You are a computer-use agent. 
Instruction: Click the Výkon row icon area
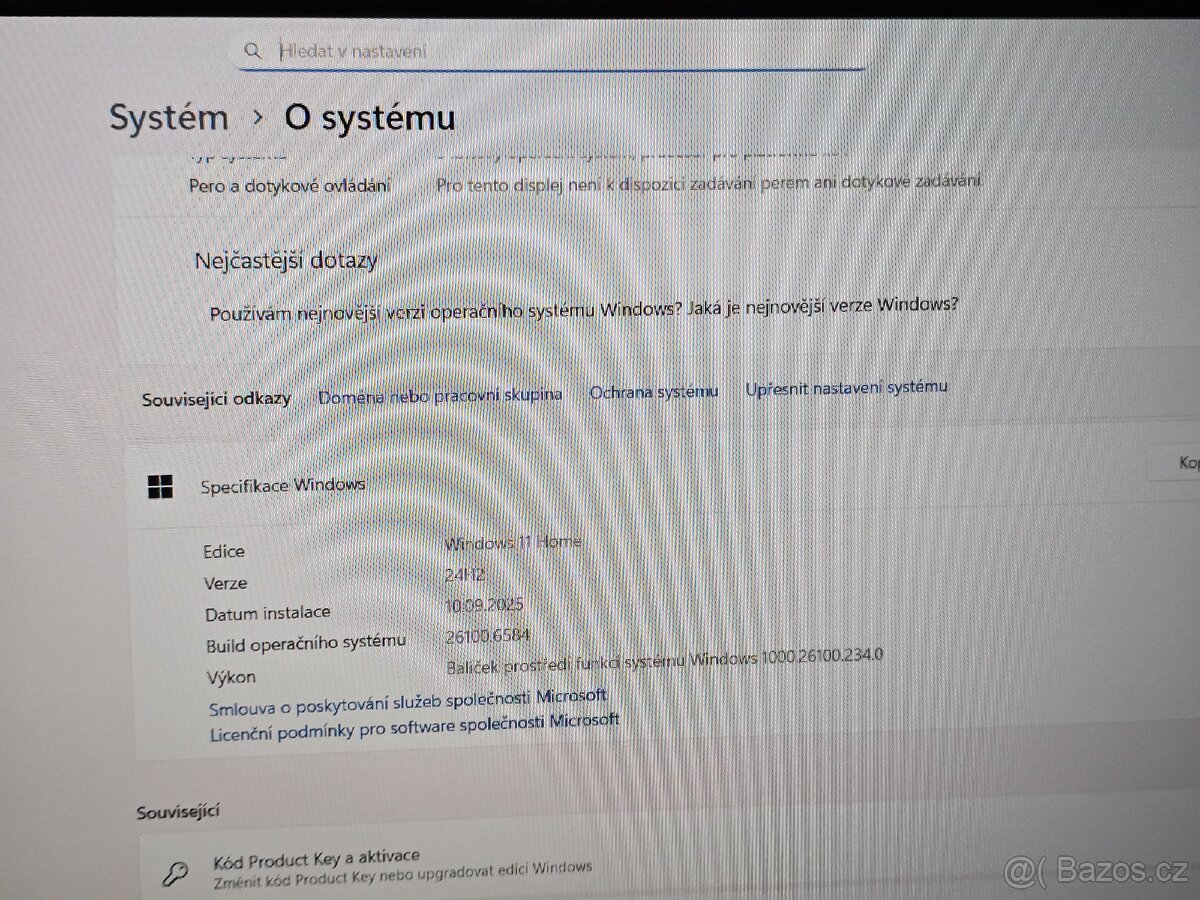(x=231, y=677)
